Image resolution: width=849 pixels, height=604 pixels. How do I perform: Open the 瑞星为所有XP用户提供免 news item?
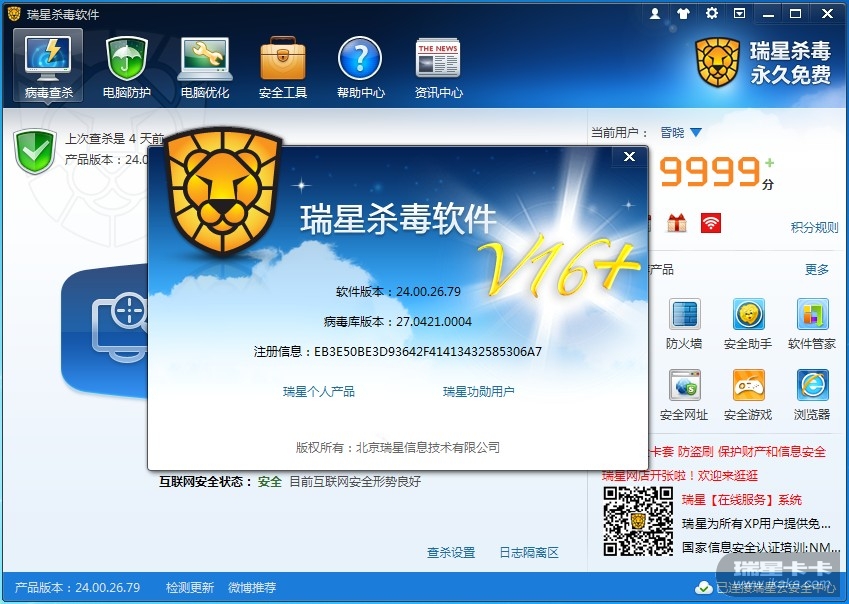coord(756,523)
